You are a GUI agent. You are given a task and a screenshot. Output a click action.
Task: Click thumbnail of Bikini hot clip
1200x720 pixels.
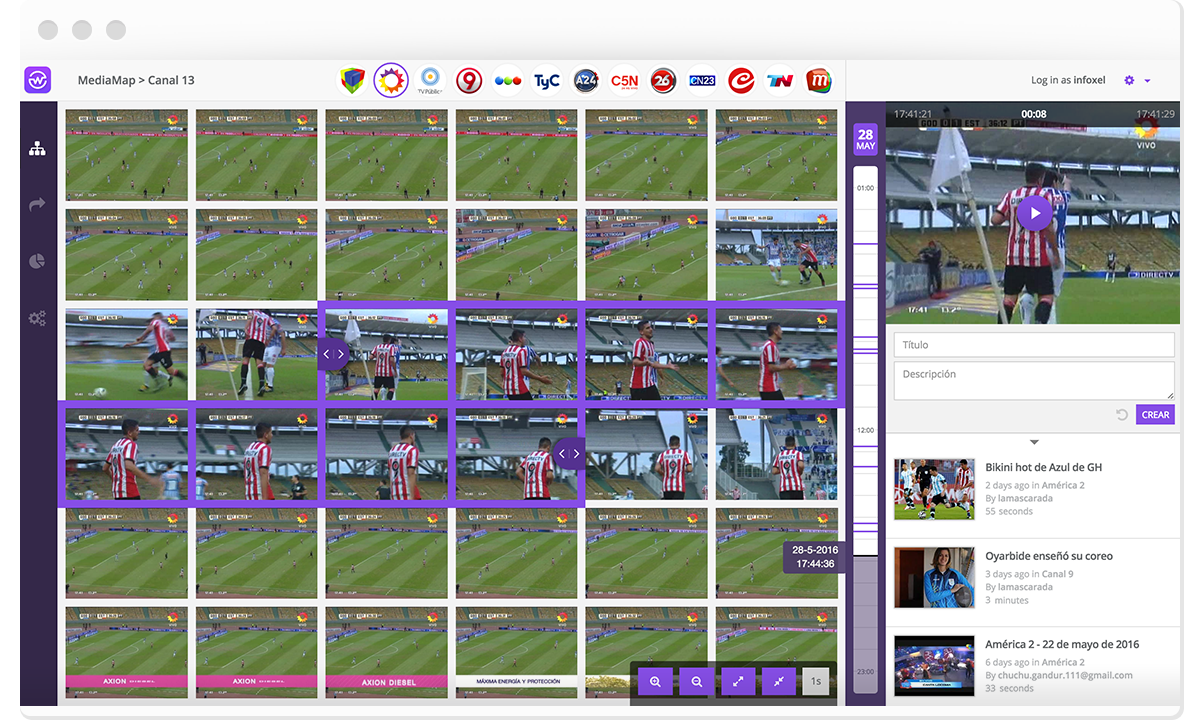coord(934,489)
